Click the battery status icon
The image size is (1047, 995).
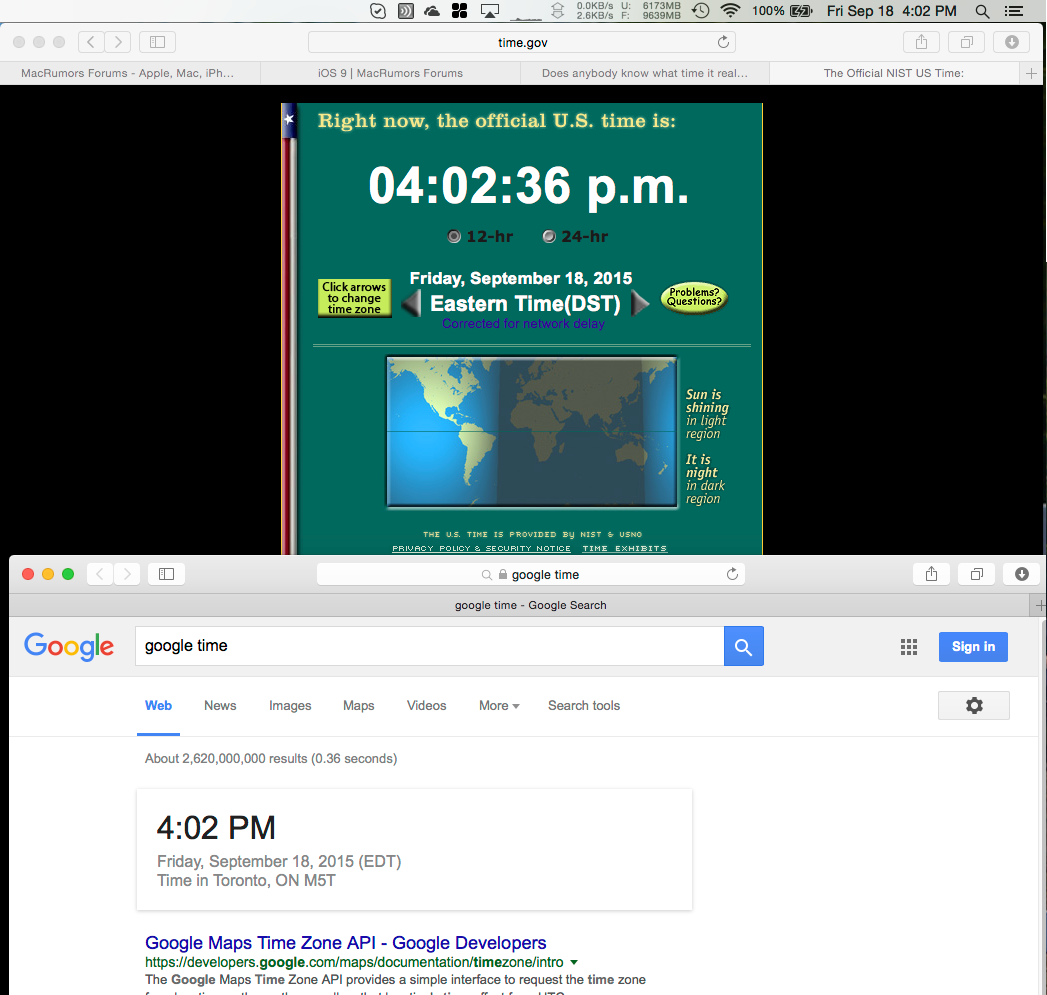coord(801,11)
